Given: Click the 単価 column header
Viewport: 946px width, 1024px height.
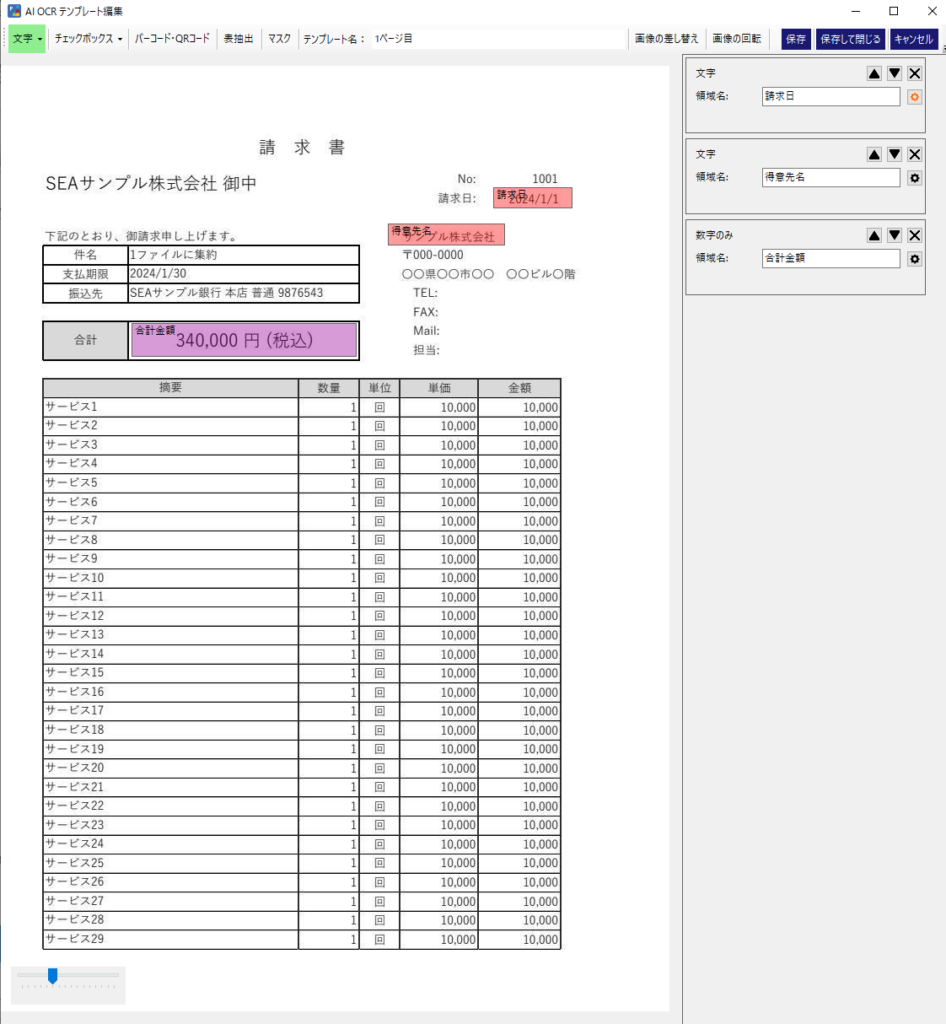Looking at the screenshot, I should 439,388.
